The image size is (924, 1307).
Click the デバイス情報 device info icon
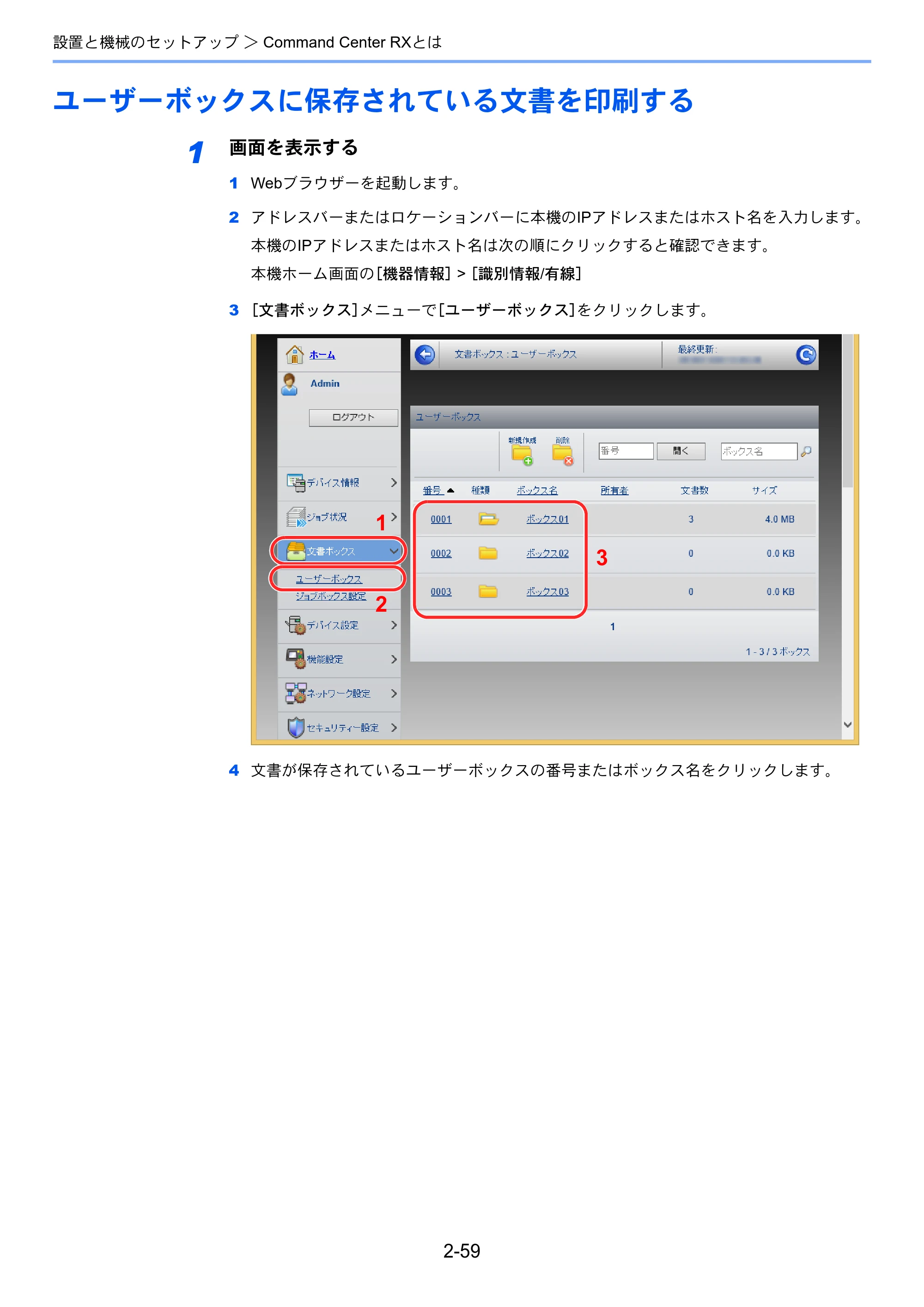coord(296,483)
